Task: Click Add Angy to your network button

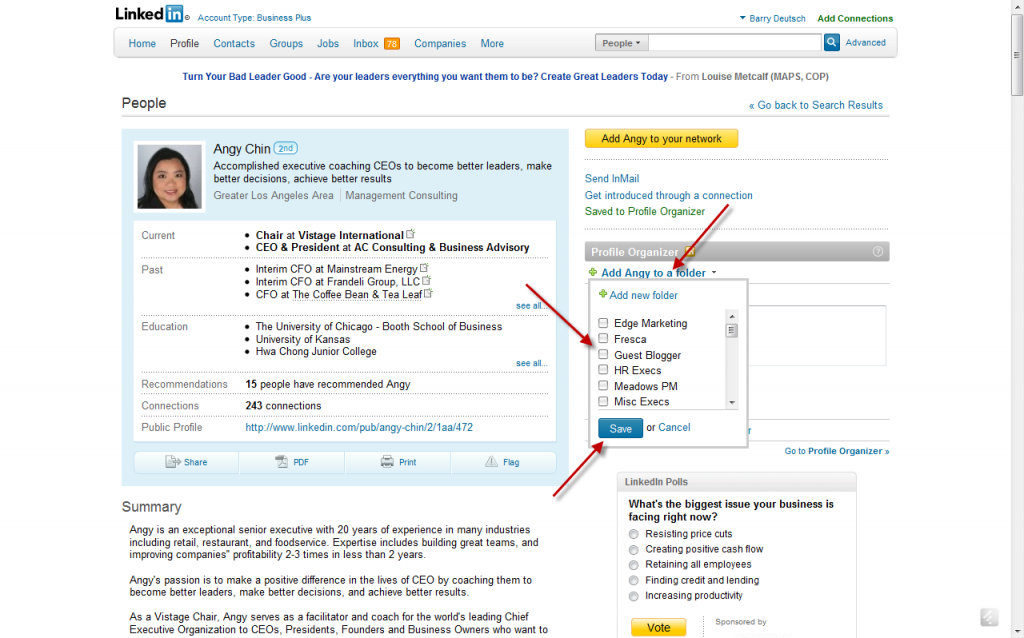Action: point(661,139)
